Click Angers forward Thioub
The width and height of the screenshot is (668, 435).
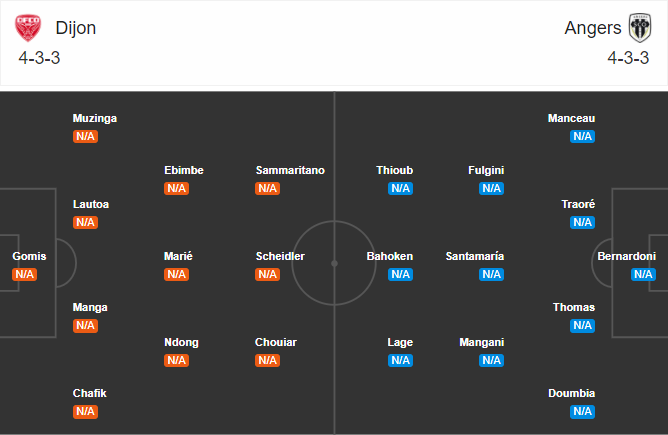pos(394,170)
